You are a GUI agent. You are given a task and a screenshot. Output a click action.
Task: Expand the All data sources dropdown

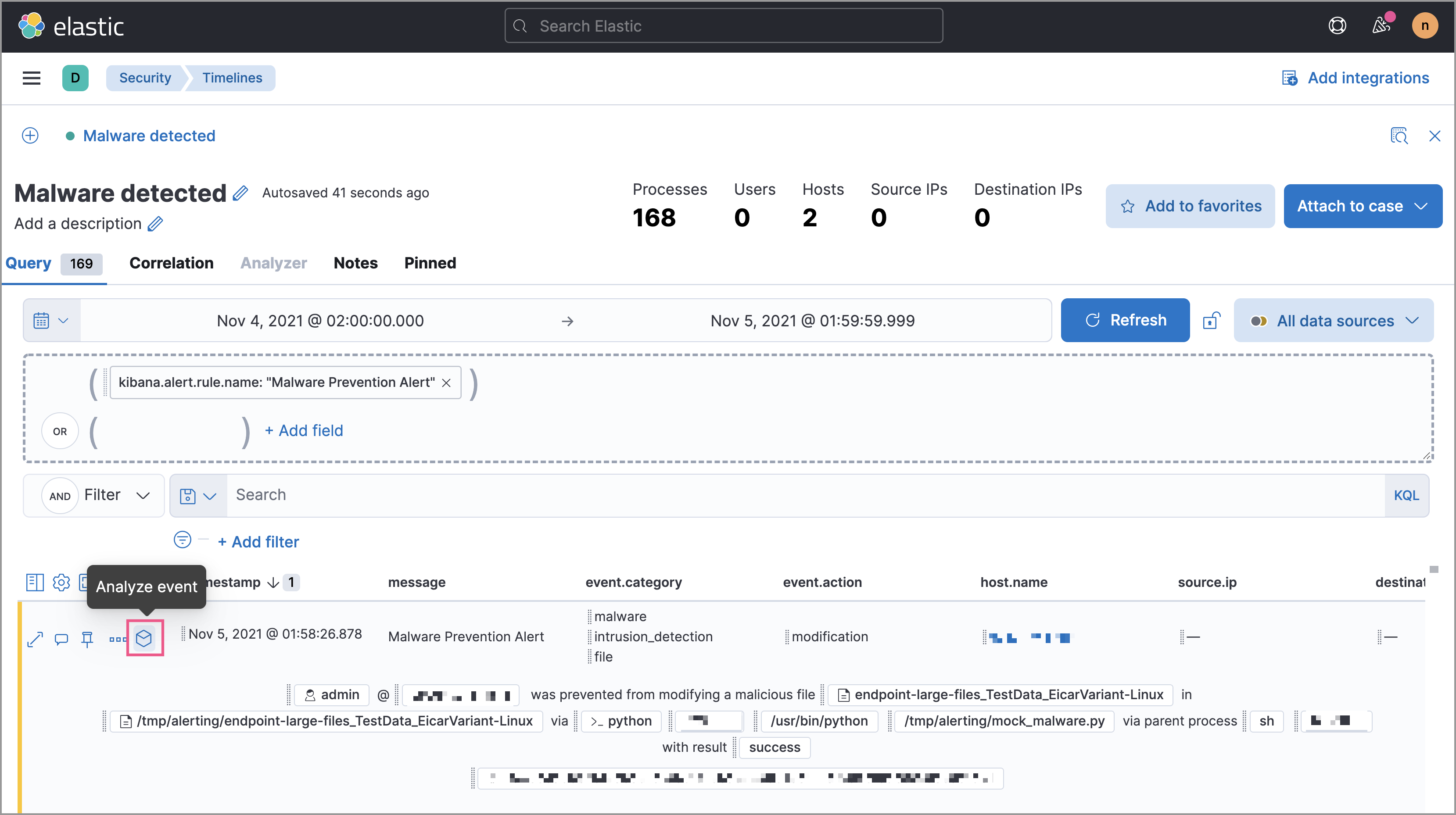(x=1335, y=320)
